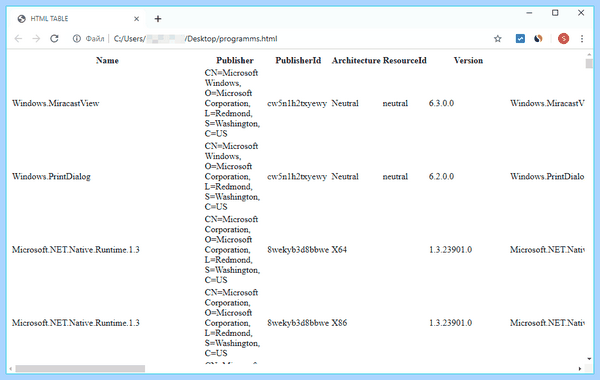The height and width of the screenshot is (380, 600).
Task: Click version 6.3.0.0 cell
Action: (x=441, y=103)
